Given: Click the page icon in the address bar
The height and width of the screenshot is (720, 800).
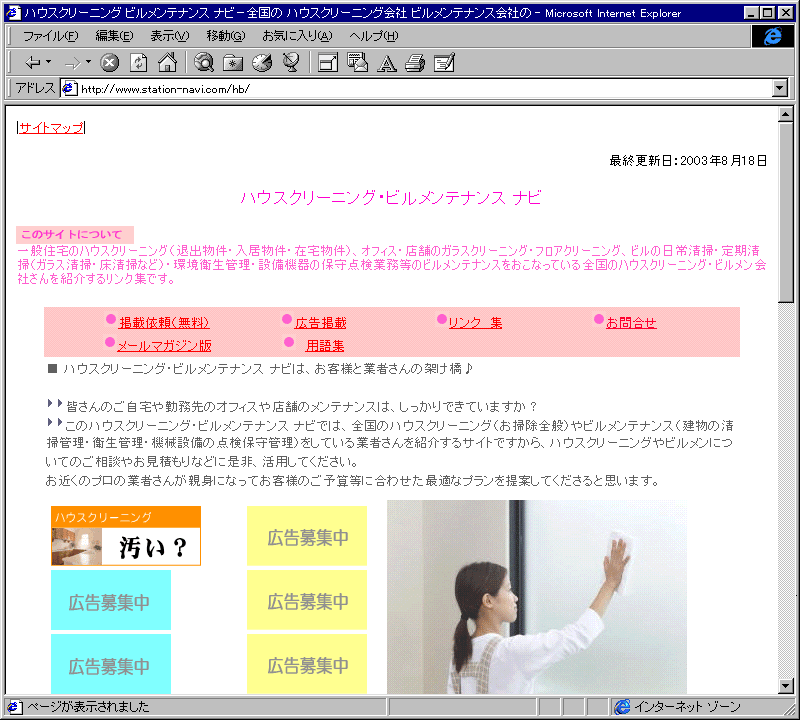Looking at the screenshot, I should click(70, 89).
